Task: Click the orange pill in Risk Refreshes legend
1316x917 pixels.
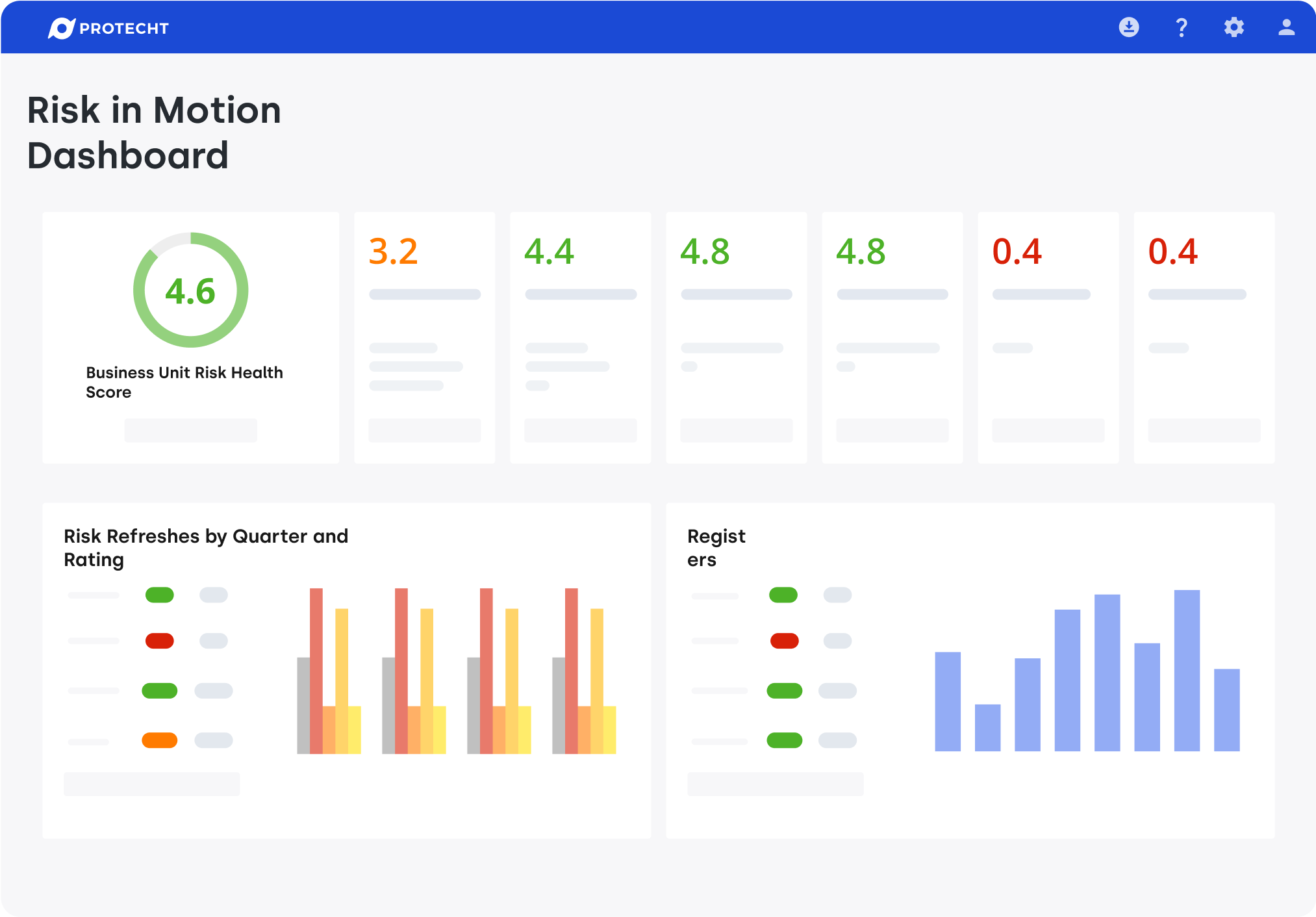Action: pos(159,740)
